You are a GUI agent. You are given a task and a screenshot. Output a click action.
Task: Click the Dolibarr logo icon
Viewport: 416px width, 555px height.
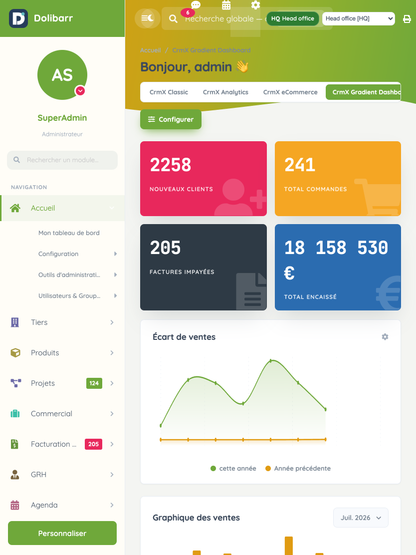point(18,18)
